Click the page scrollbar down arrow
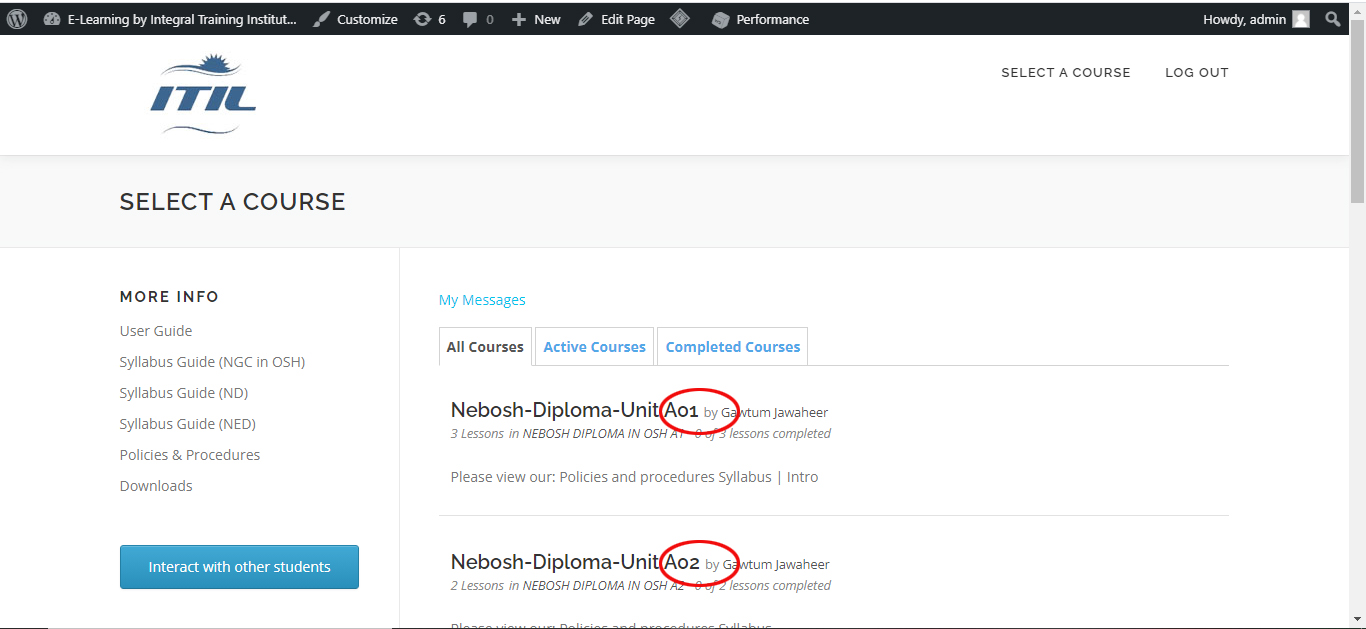Image resolution: width=1366 pixels, height=629 pixels. 1358,620
